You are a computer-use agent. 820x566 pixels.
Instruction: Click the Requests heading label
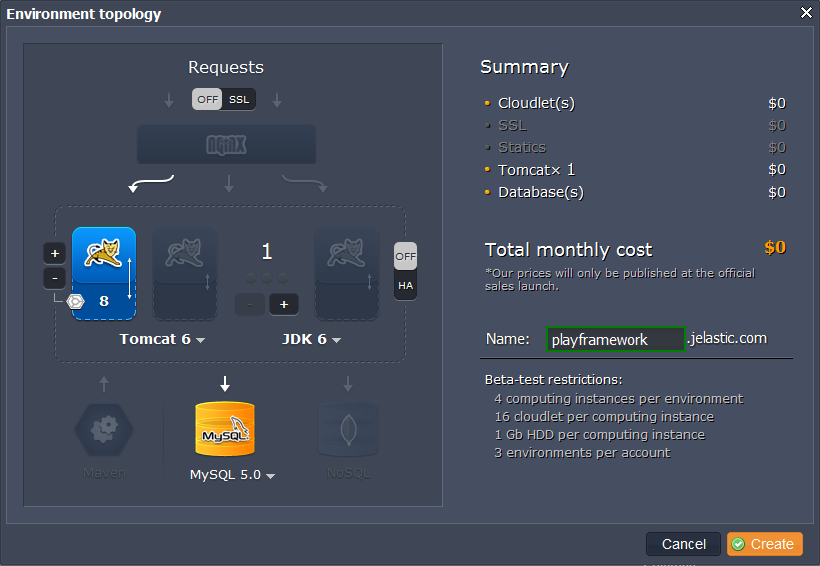pyautogui.click(x=226, y=67)
